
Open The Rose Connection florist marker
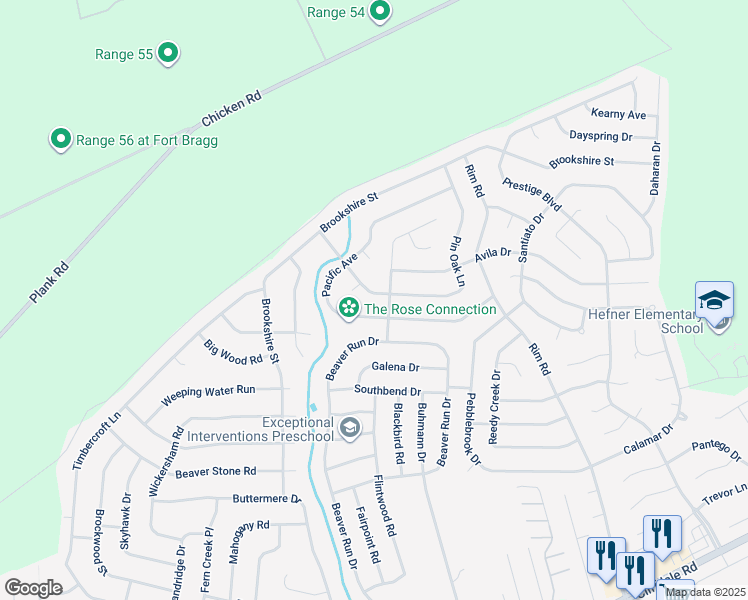tap(349, 309)
